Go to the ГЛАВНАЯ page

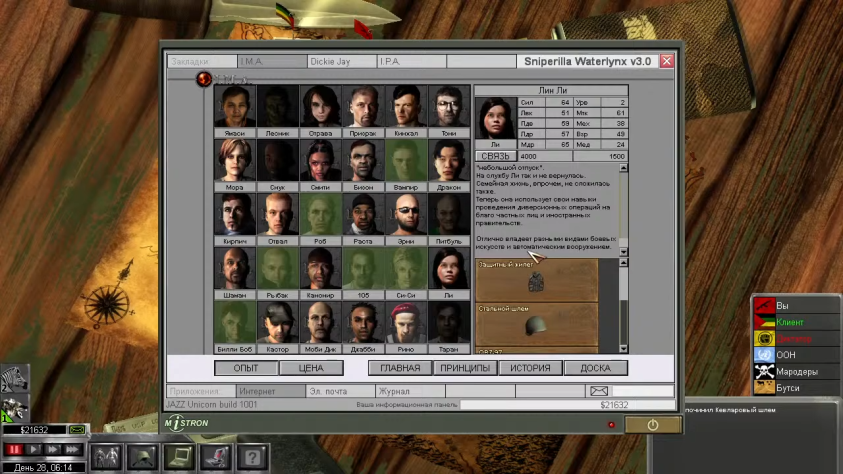pos(400,368)
